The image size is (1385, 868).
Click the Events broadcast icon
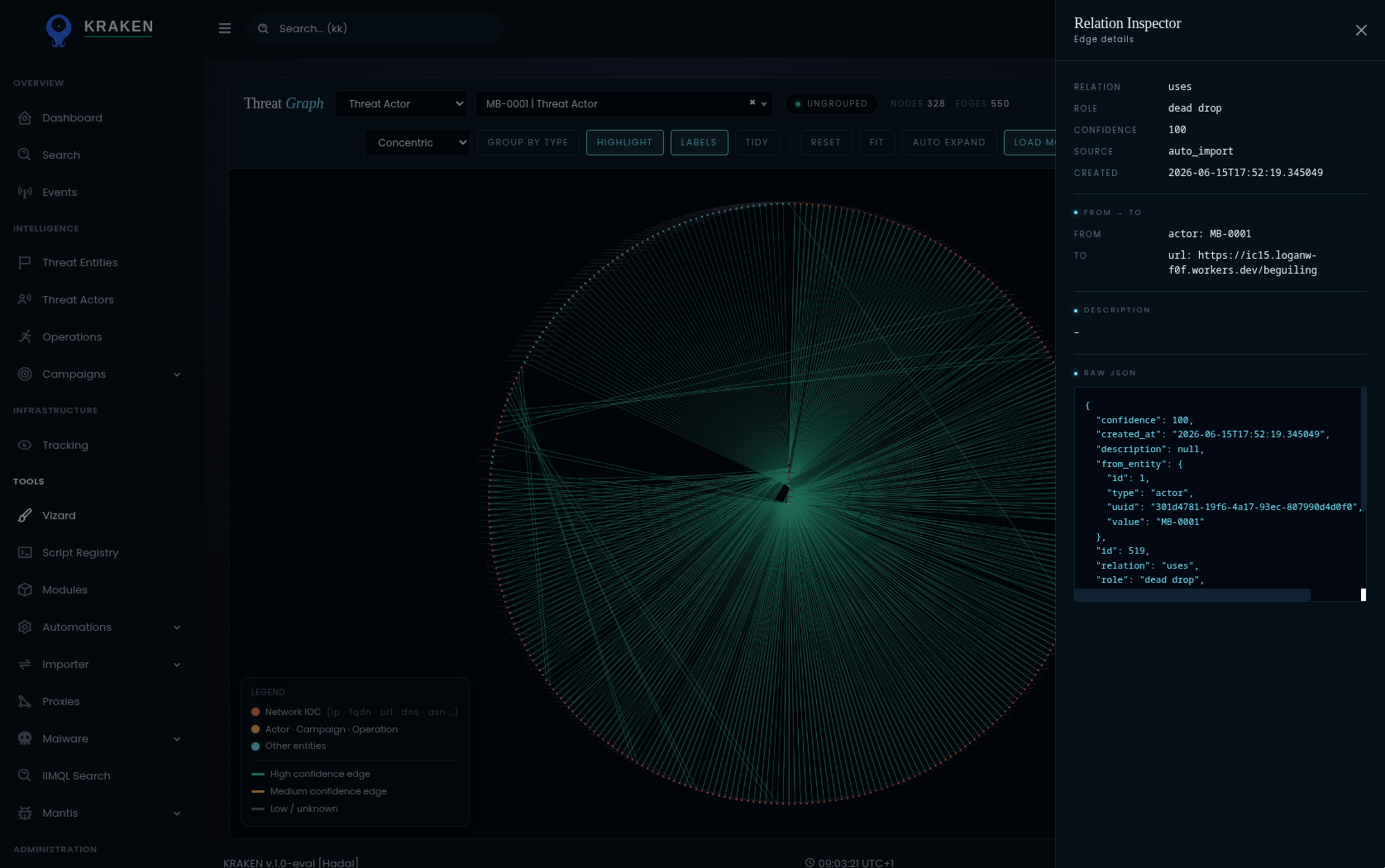tap(25, 192)
